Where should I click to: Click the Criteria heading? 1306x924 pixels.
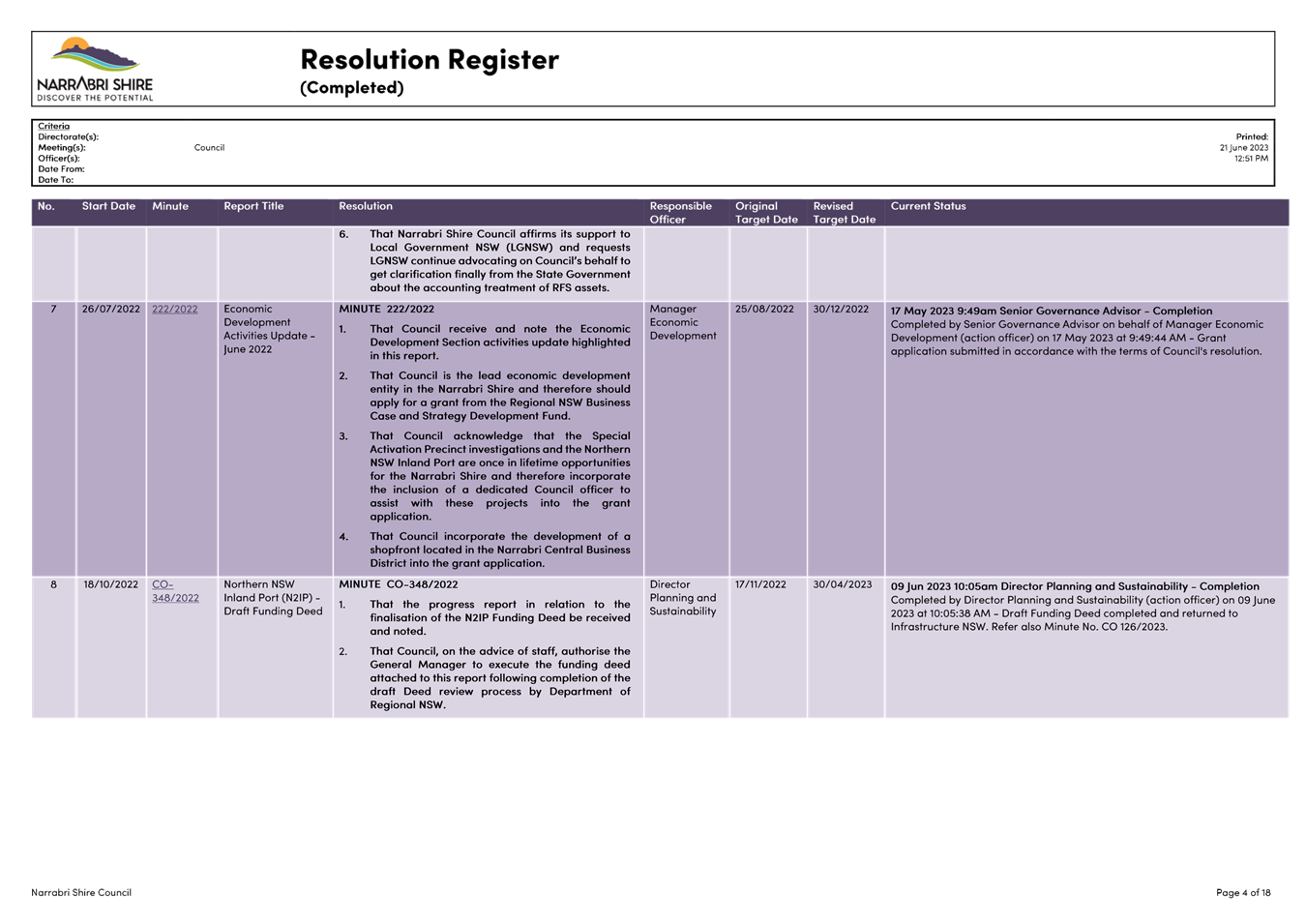(x=54, y=126)
